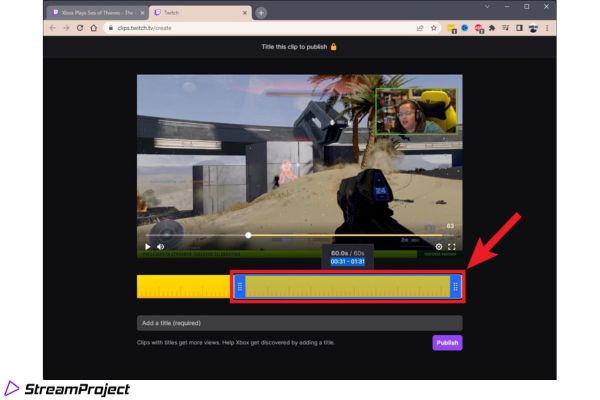Publish the clip

(x=447, y=343)
